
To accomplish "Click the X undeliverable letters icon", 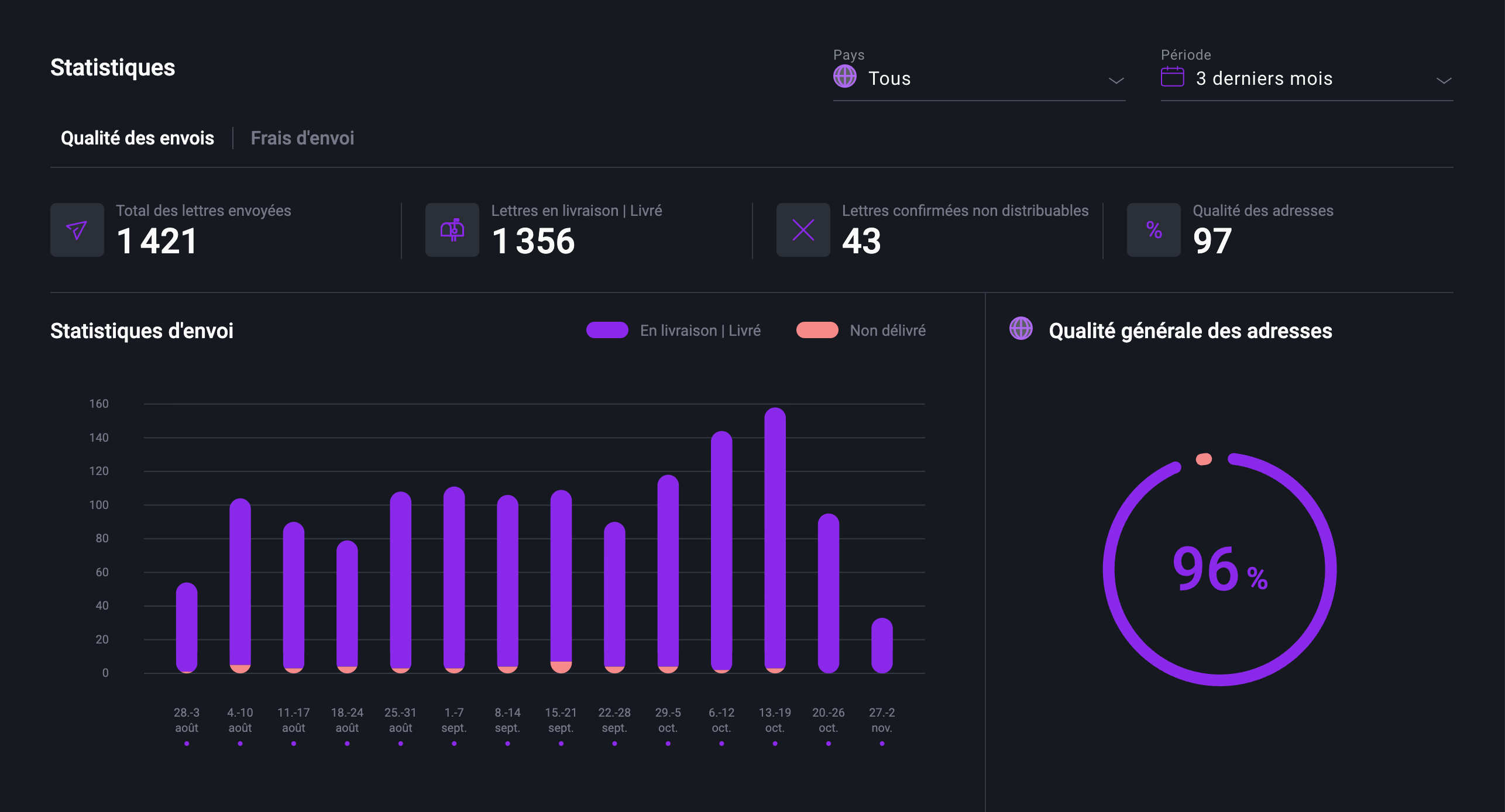I will [803, 230].
